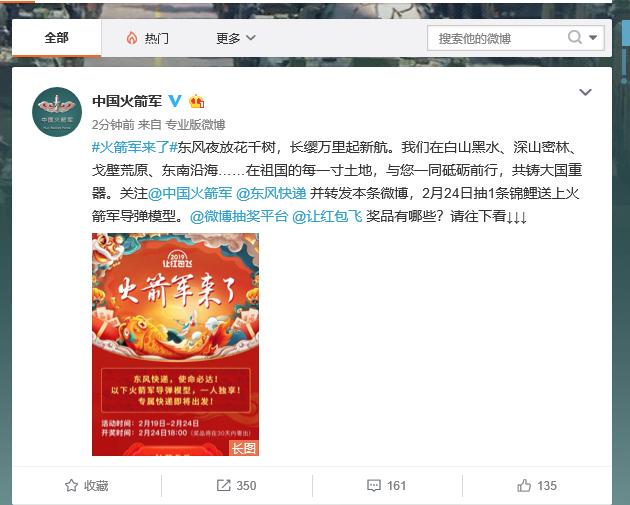This screenshot has width=630, height=505.
Task: Expand the 更多 dropdown
Action: pyautogui.click(x=236, y=39)
